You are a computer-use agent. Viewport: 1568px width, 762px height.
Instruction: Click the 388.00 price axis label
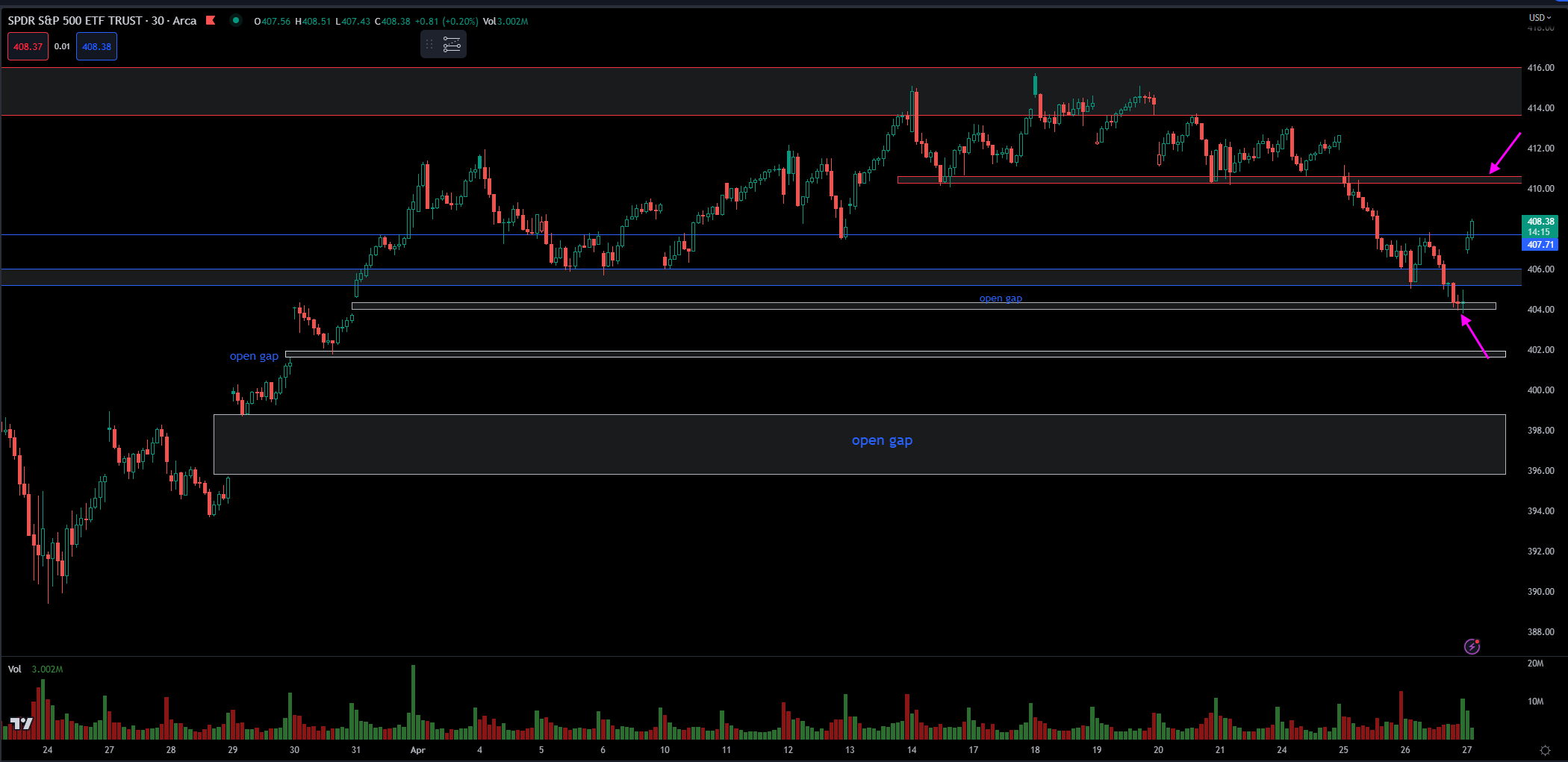click(1540, 632)
